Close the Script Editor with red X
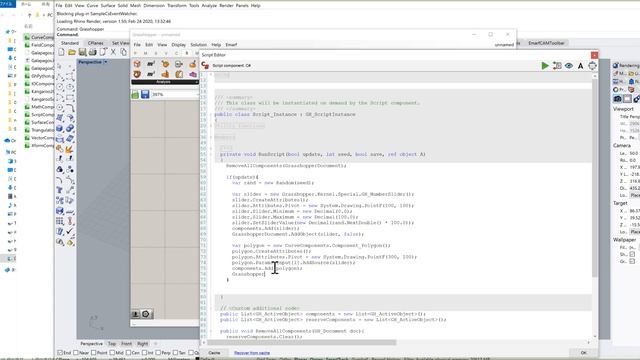640x360 pixels. click(x=594, y=55)
